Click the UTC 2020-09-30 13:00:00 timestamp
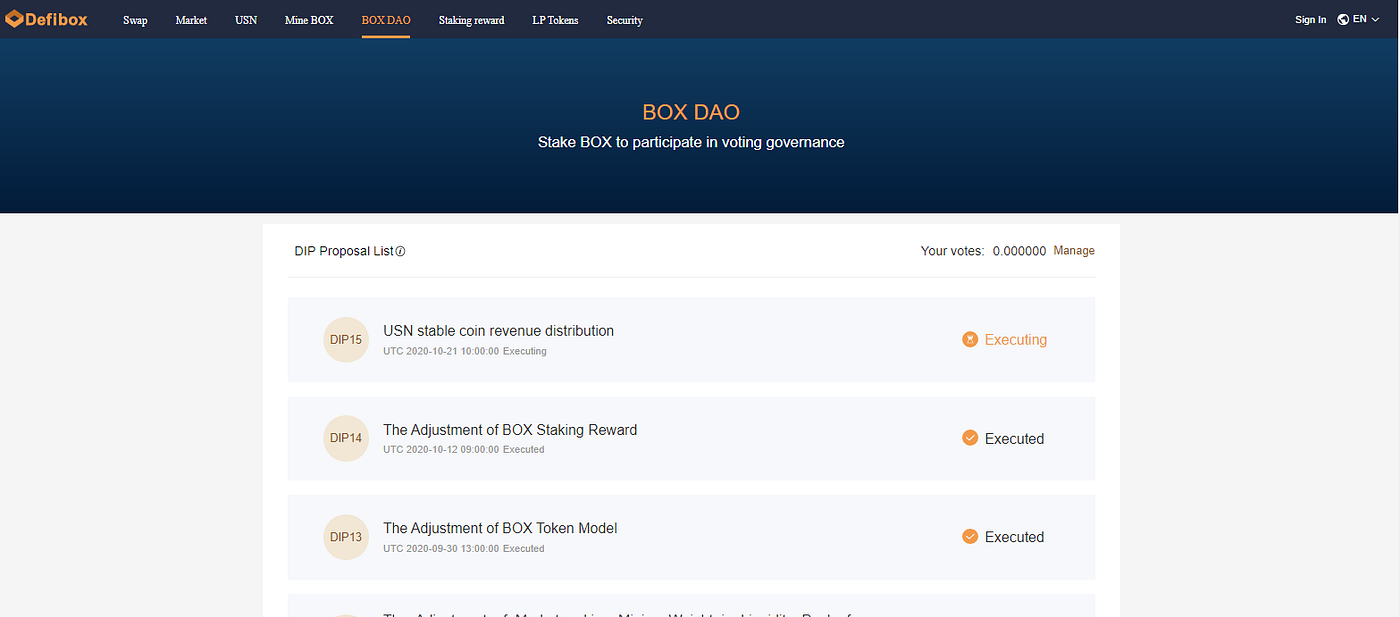This screenshot has width=1400, height=617. coord(441,549)
